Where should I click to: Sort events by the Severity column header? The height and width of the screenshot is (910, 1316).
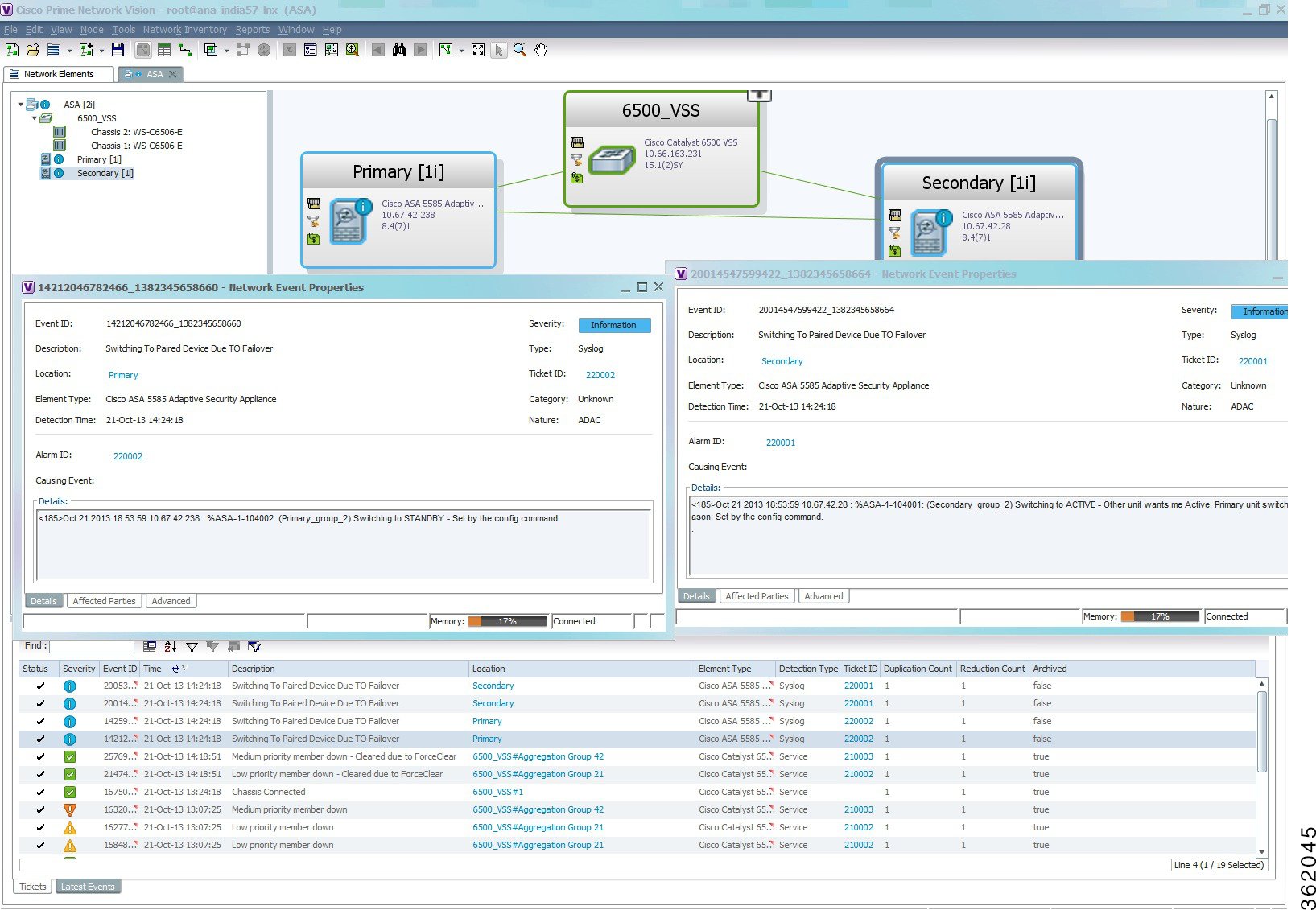click(x=79, y=669)
